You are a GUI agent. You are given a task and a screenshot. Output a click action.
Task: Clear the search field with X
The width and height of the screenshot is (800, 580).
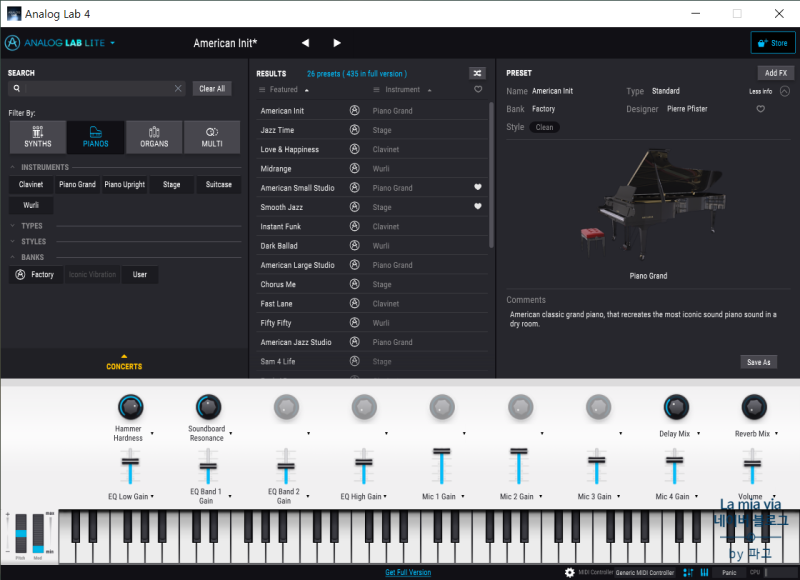tap(178, 88)
